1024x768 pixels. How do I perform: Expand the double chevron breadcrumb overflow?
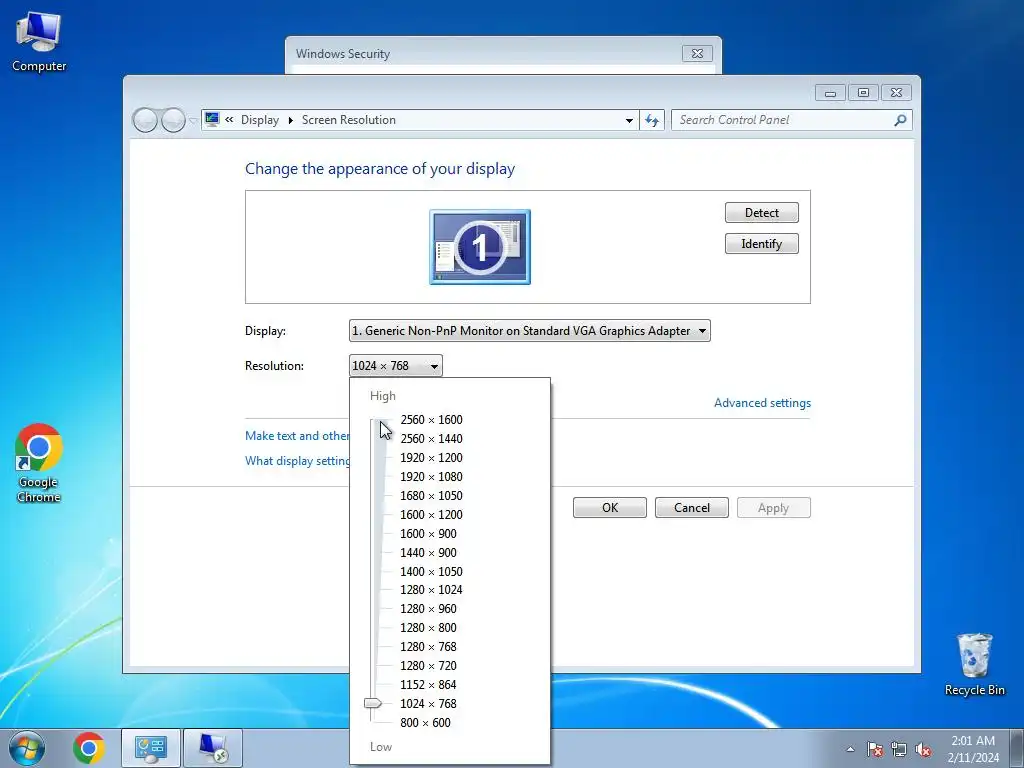tap(229, 120)
